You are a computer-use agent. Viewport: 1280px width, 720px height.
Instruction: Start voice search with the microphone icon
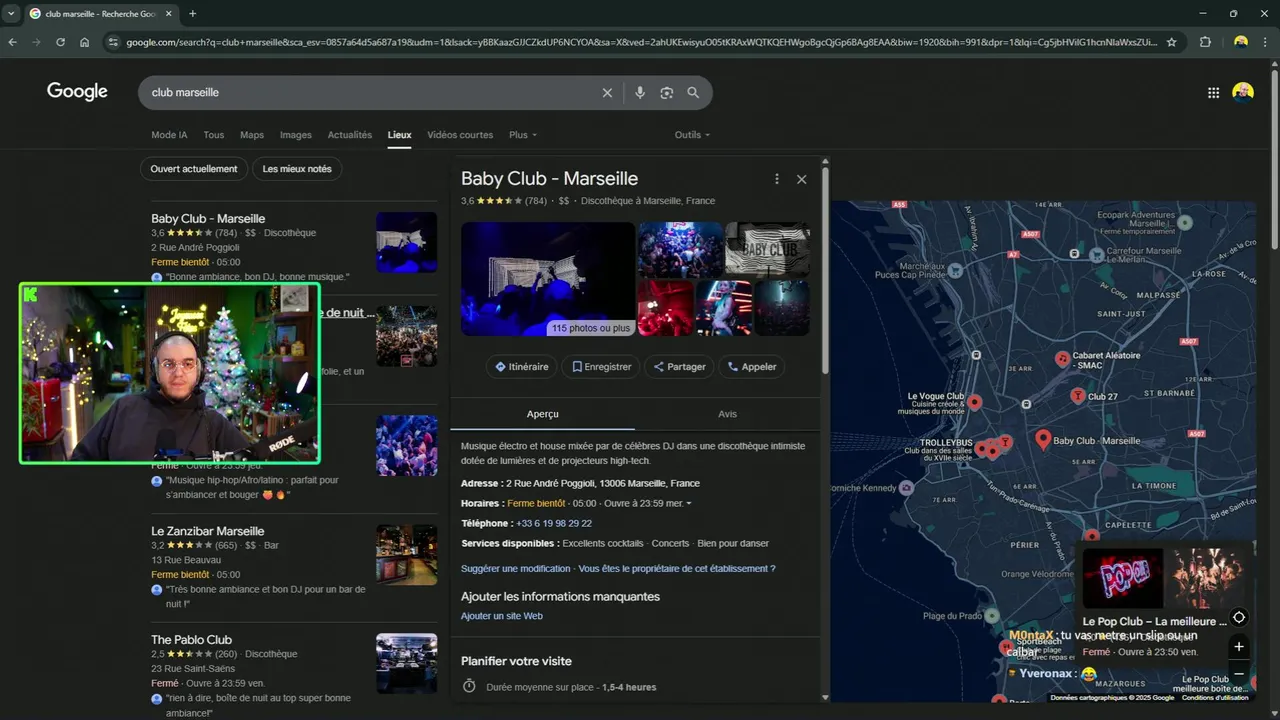pyautogui.click(x=640, y=93)
